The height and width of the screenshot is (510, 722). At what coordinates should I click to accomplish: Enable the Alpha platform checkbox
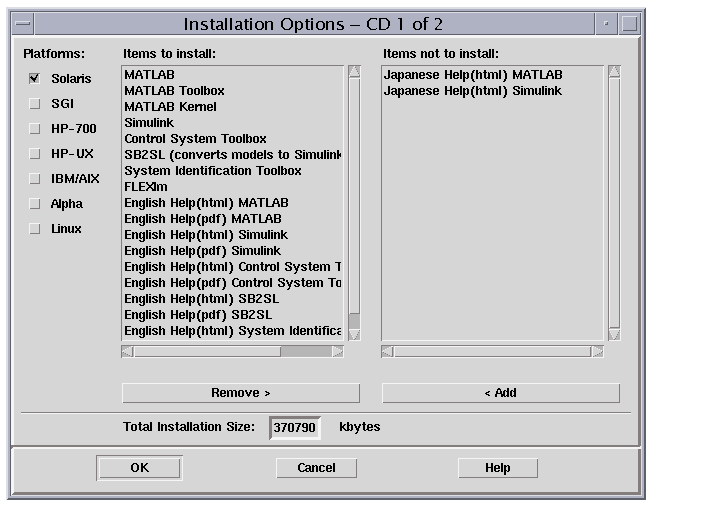coord(35,203)
